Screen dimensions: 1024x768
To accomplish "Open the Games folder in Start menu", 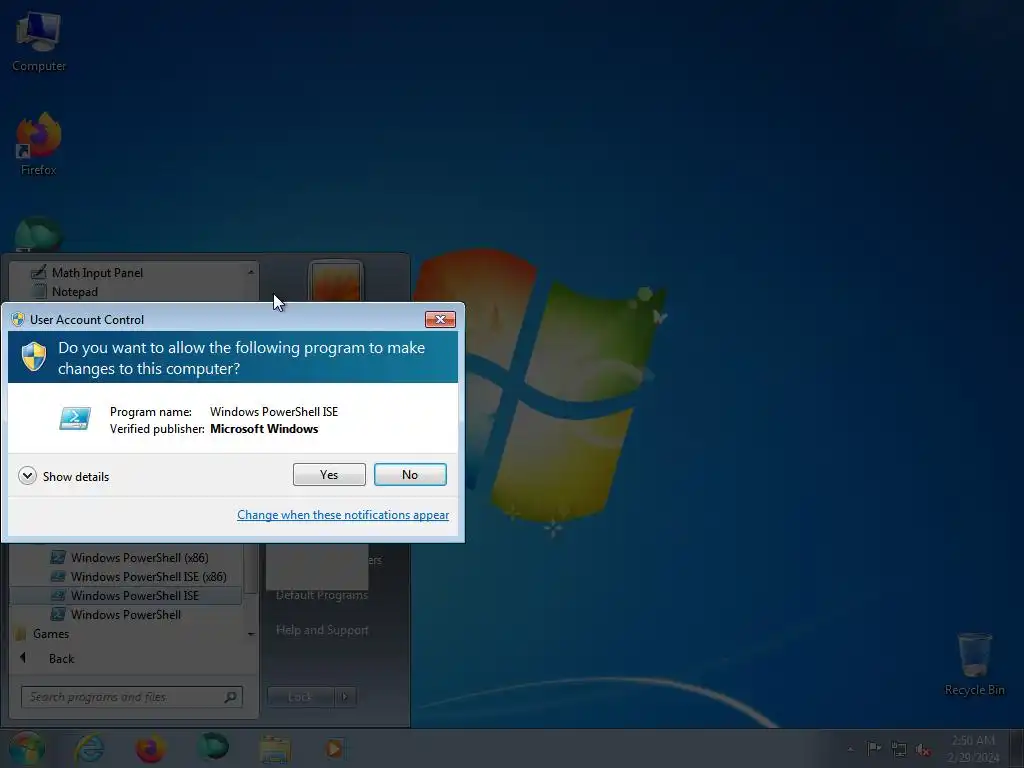I will pos(51,633).
